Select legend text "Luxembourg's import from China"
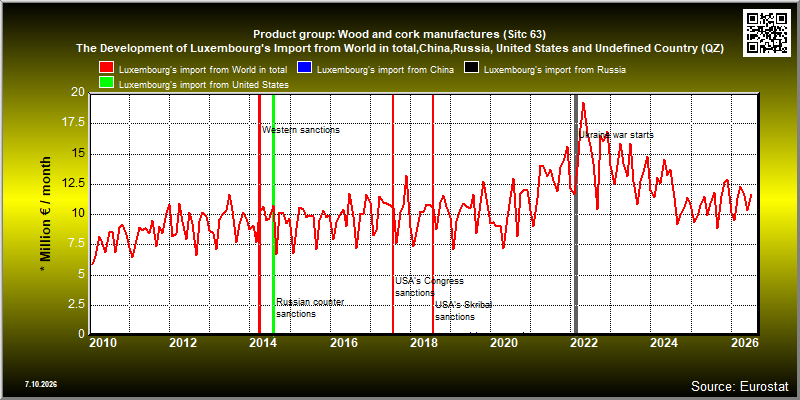 click(x=385, y=69)
